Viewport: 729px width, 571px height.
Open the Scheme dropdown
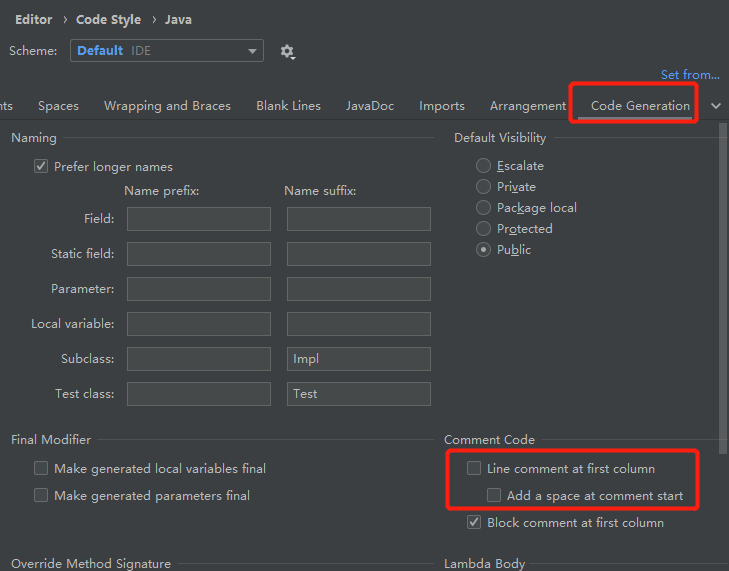click(166, 51)
